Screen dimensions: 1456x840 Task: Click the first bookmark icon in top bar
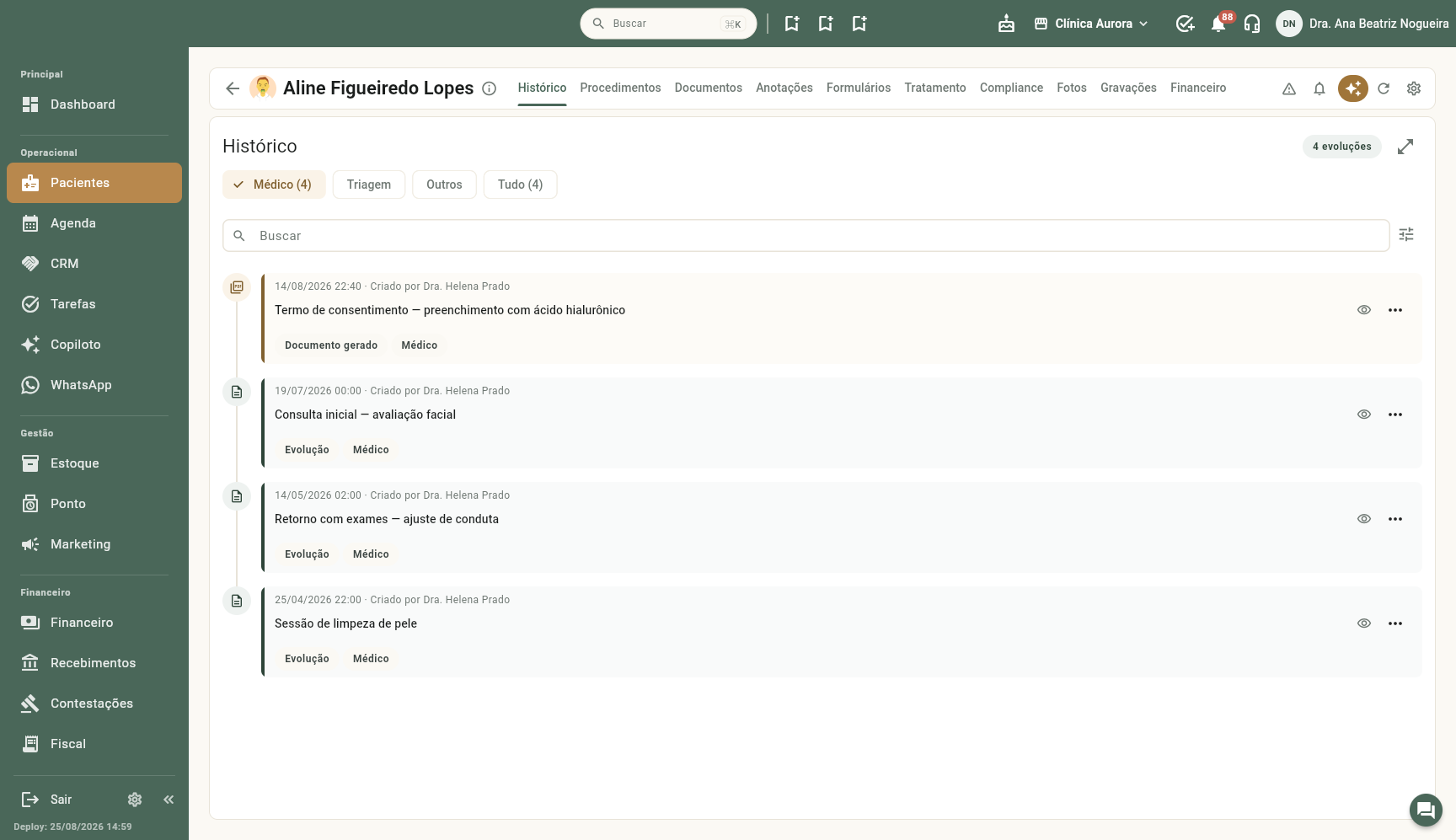(792, 24)
